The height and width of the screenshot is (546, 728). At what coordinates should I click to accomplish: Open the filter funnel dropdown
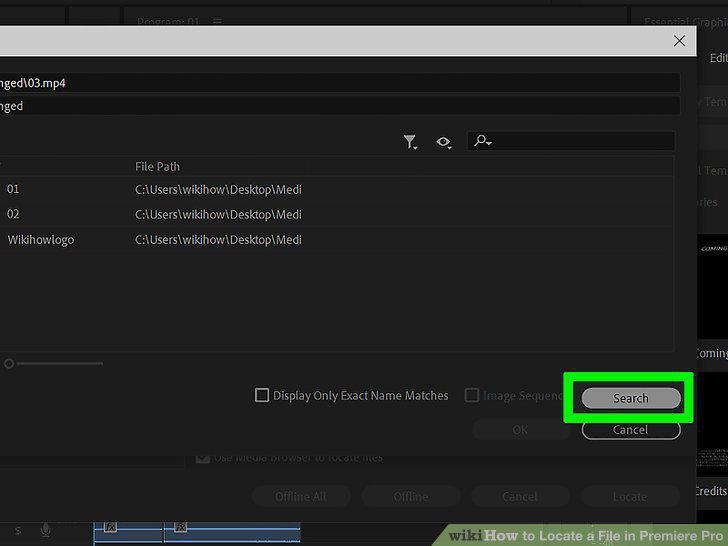tap(410, 142)
